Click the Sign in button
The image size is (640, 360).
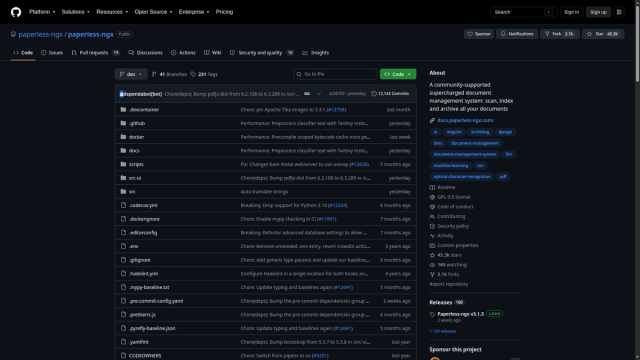571,12
